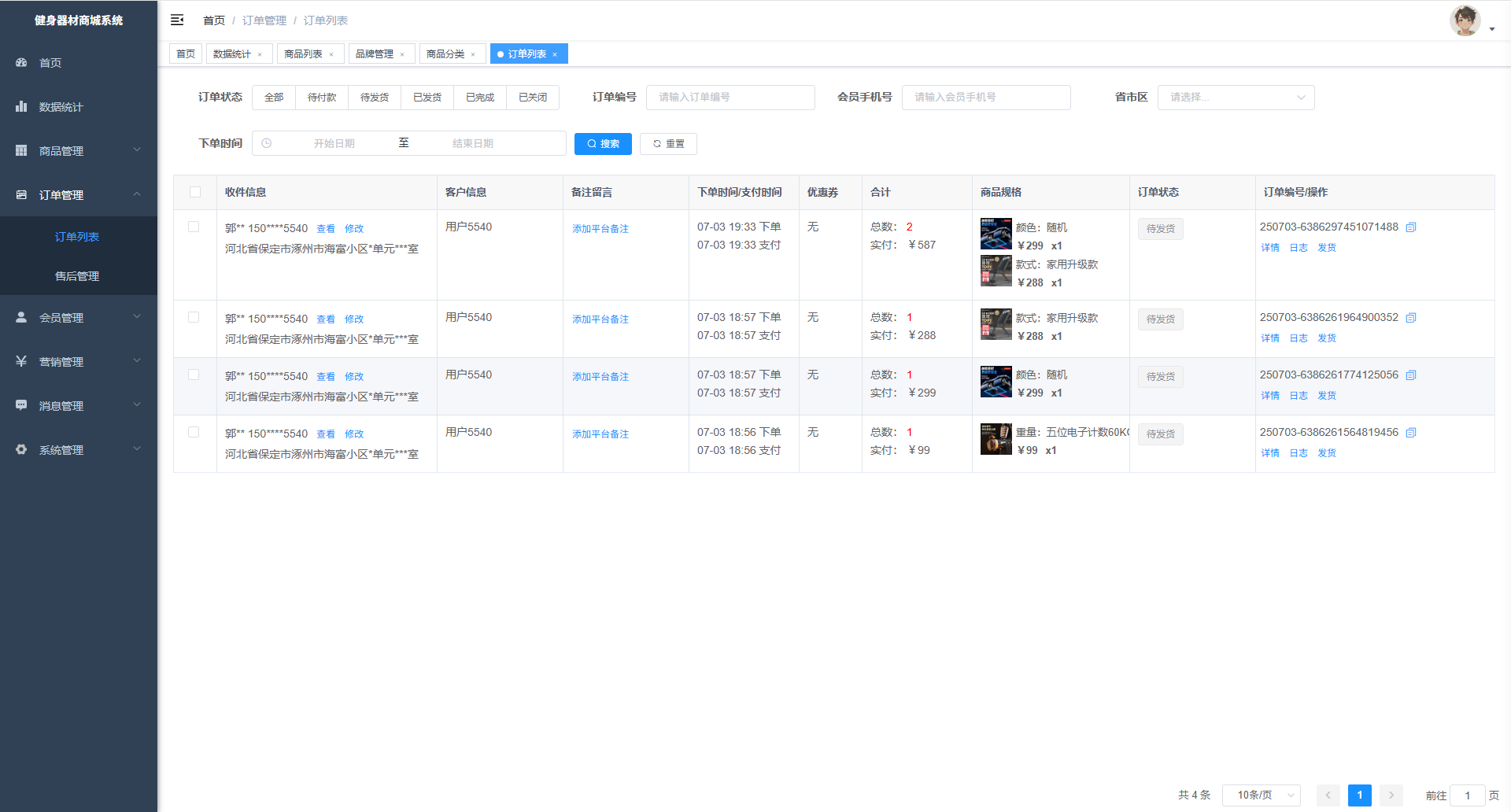Viewport: 1511px width, 812px height.
Task: Click copy icon beside order 250703-6386261564819456
Action: click(1411, 433)
